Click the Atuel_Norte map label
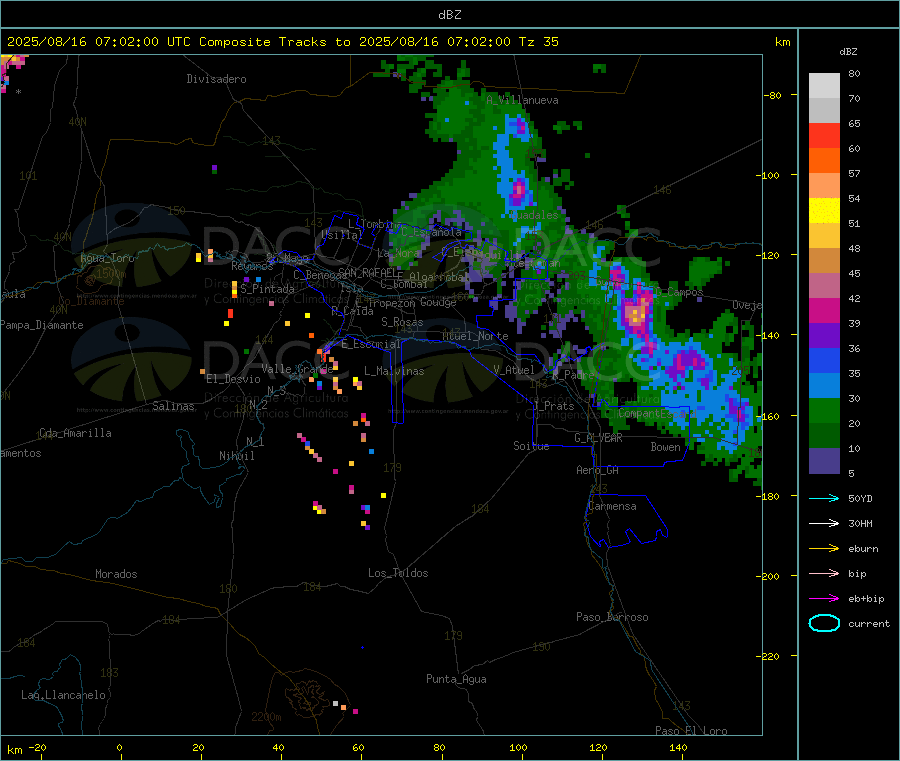The image size is (900, 761). coord(475,336)
